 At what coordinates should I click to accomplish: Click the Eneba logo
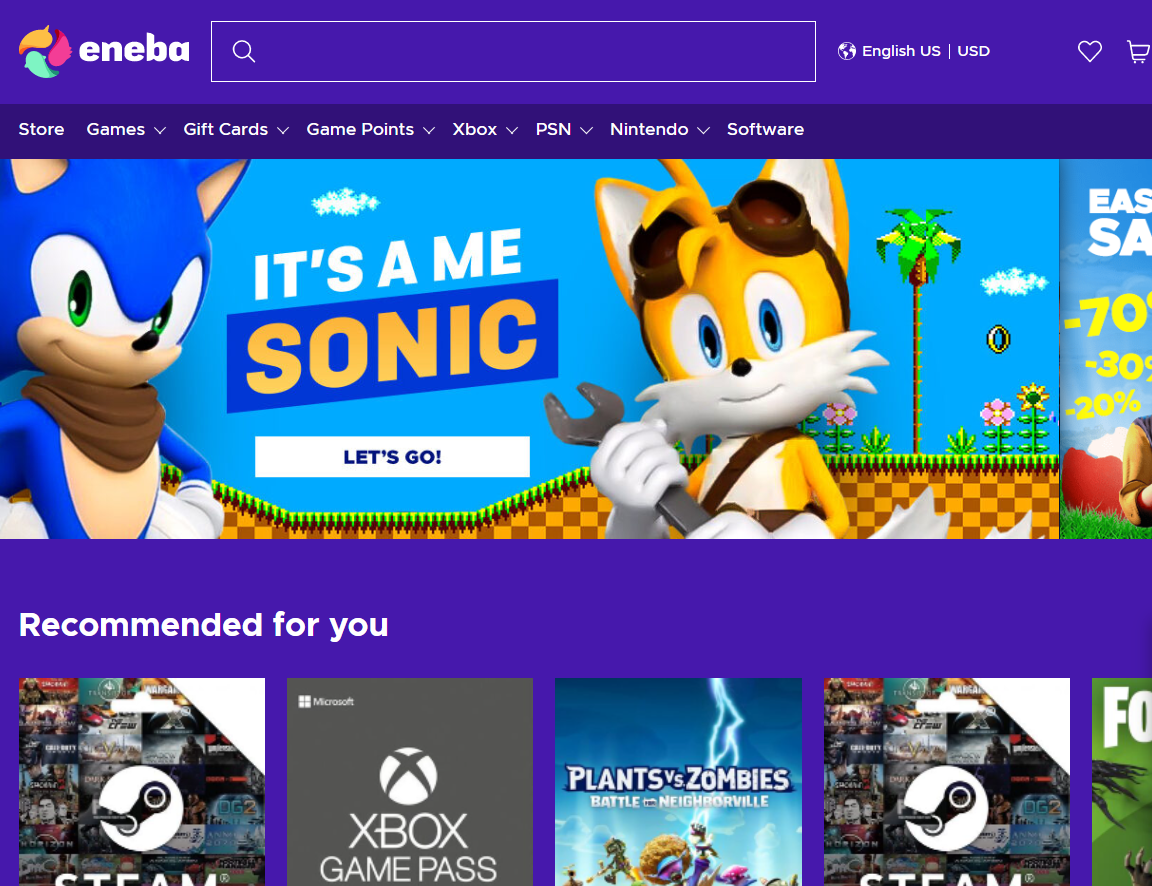coord(104,51)
